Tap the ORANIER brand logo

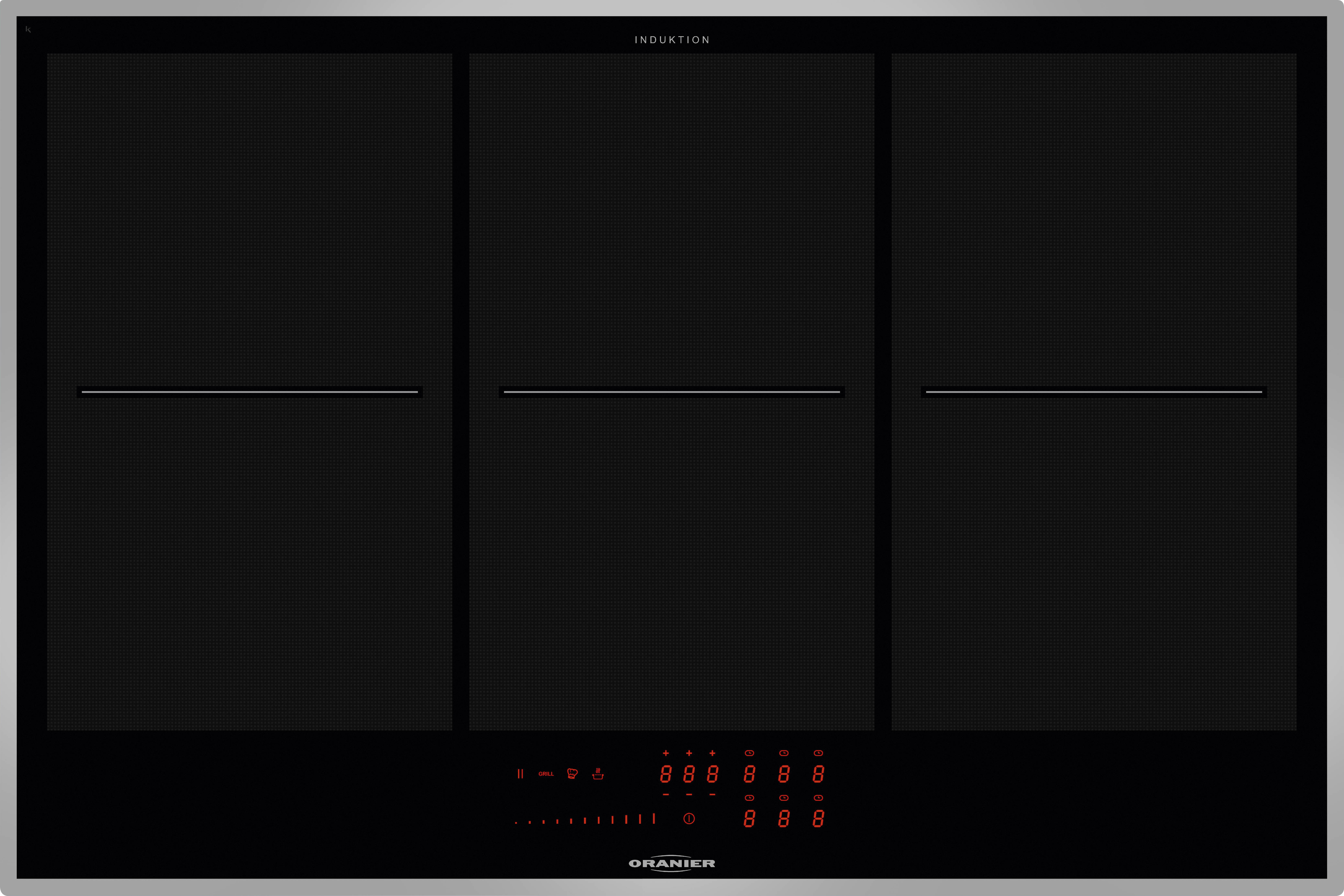tap(672, 863)
